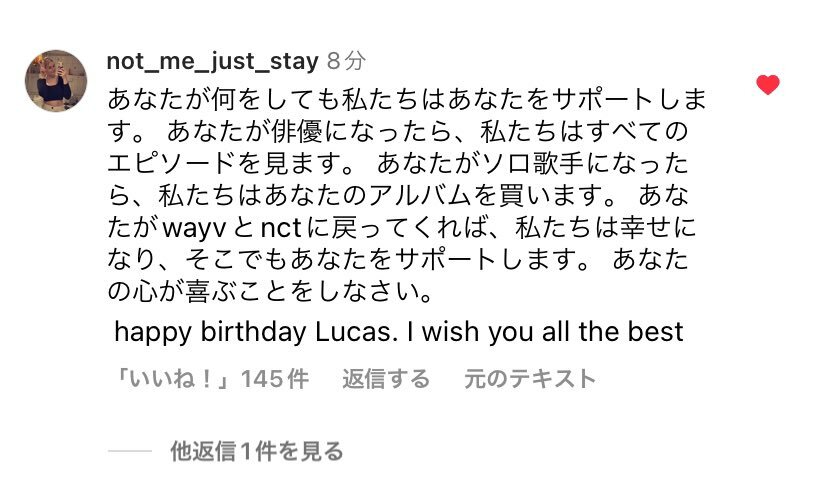Click the 8分 timestamp

click(x=346, y=62)
